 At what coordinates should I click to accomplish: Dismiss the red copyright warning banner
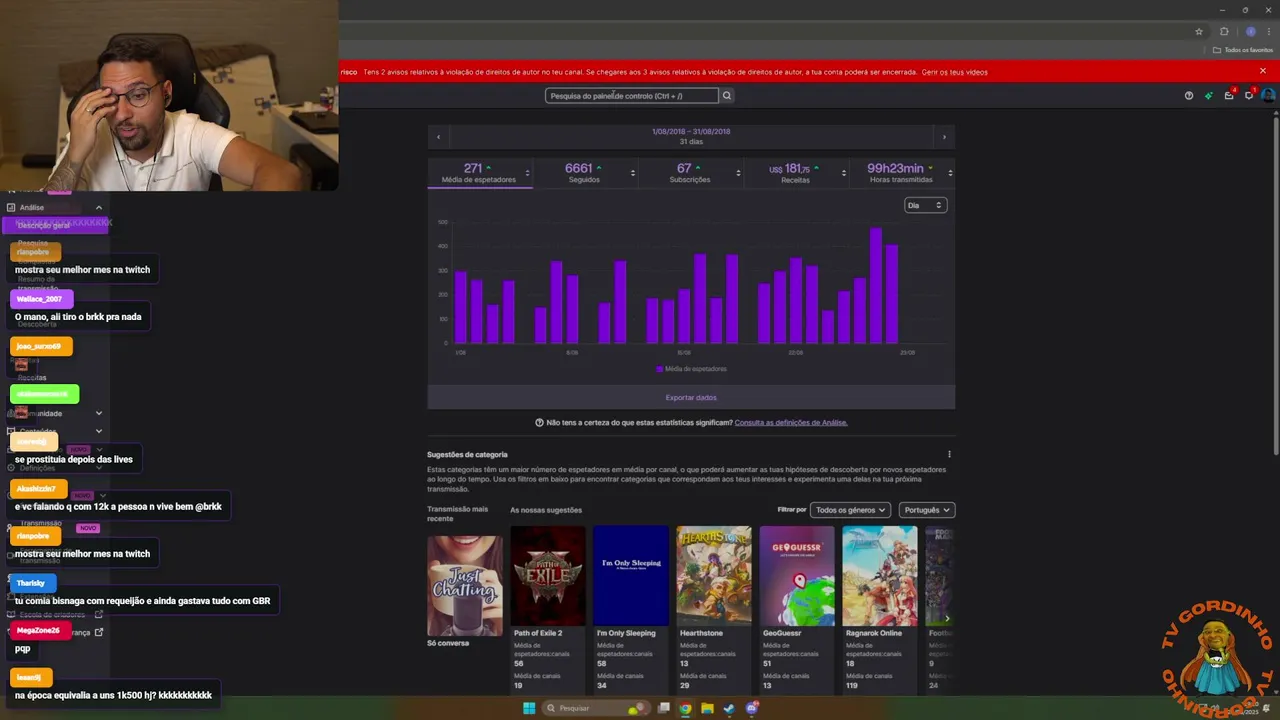coord(1263,71)
